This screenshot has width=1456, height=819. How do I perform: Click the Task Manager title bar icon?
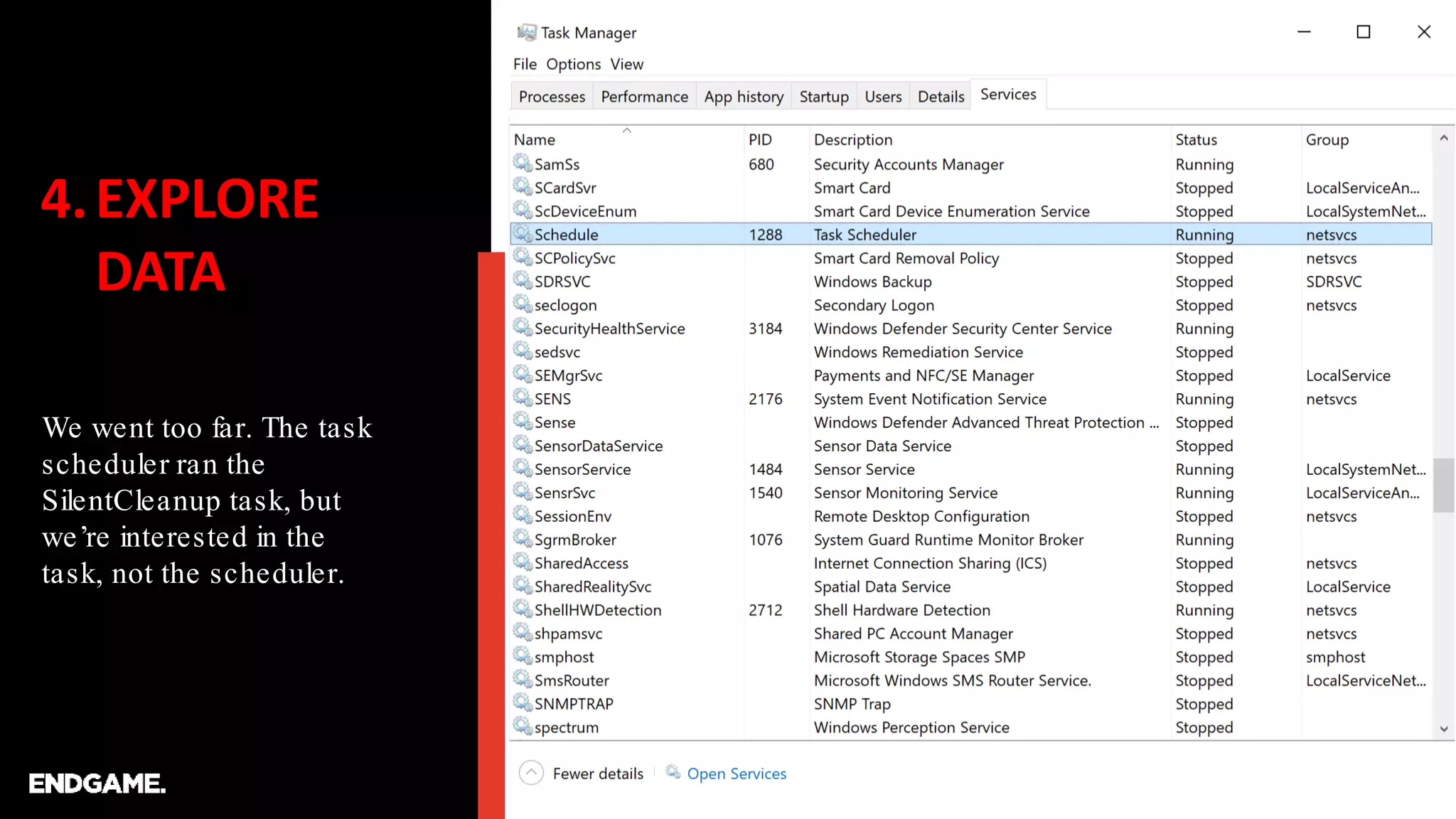(x=527, y=32)
